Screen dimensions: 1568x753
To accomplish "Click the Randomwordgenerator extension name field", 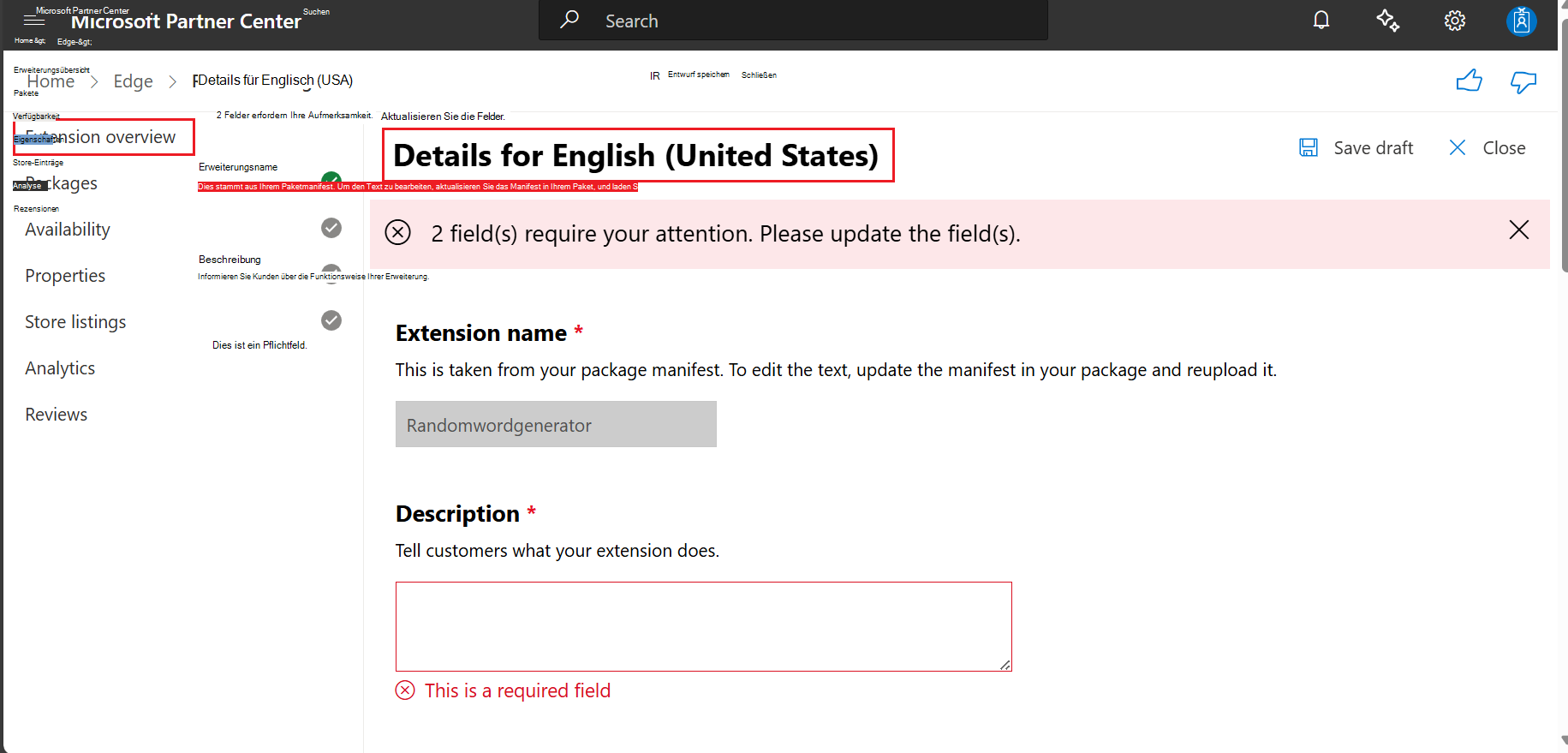I will [x=556, y=424].
